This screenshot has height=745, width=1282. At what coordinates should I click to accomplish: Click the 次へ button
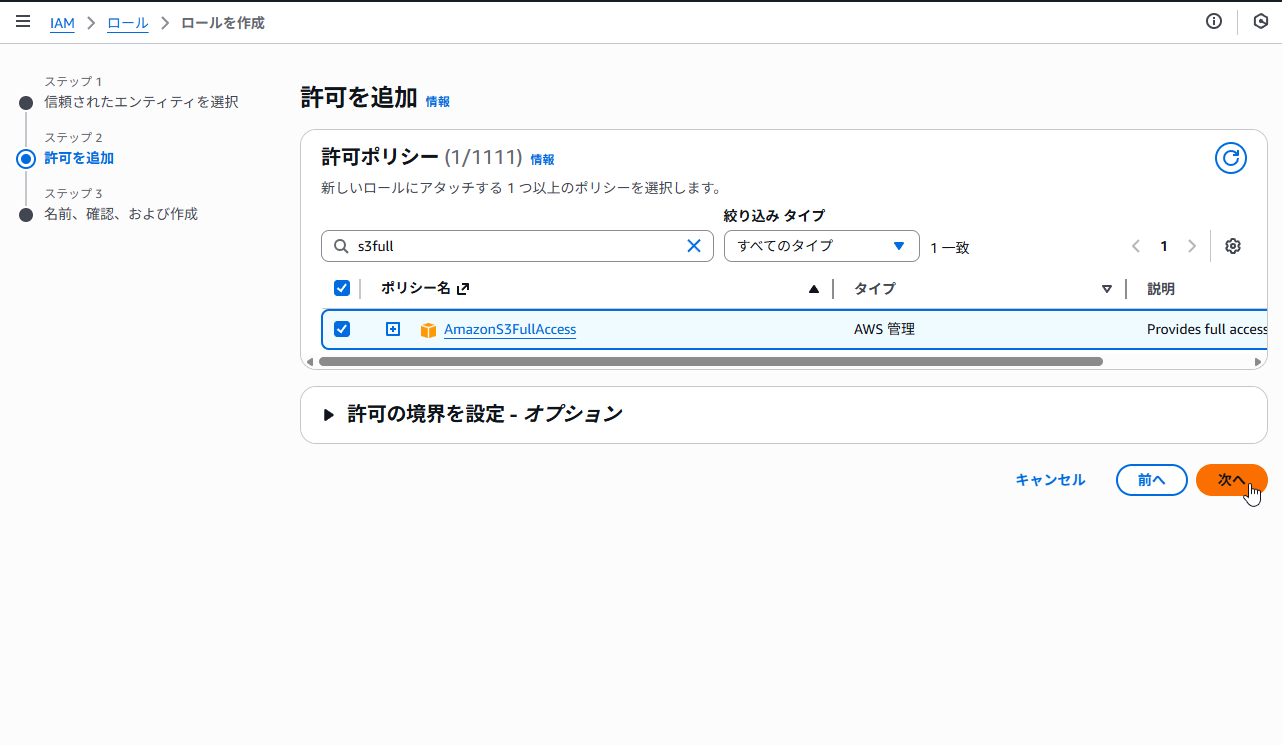(1231, 479)
